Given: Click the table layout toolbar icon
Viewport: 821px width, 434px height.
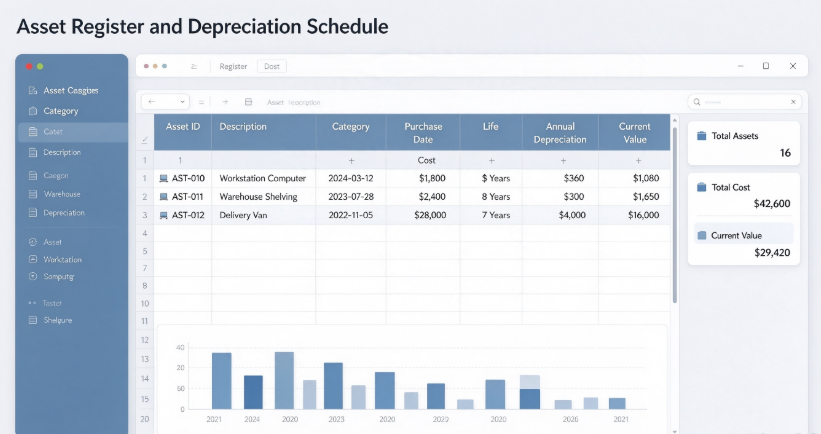Looking at the screenshot, I should click(249, 102).
